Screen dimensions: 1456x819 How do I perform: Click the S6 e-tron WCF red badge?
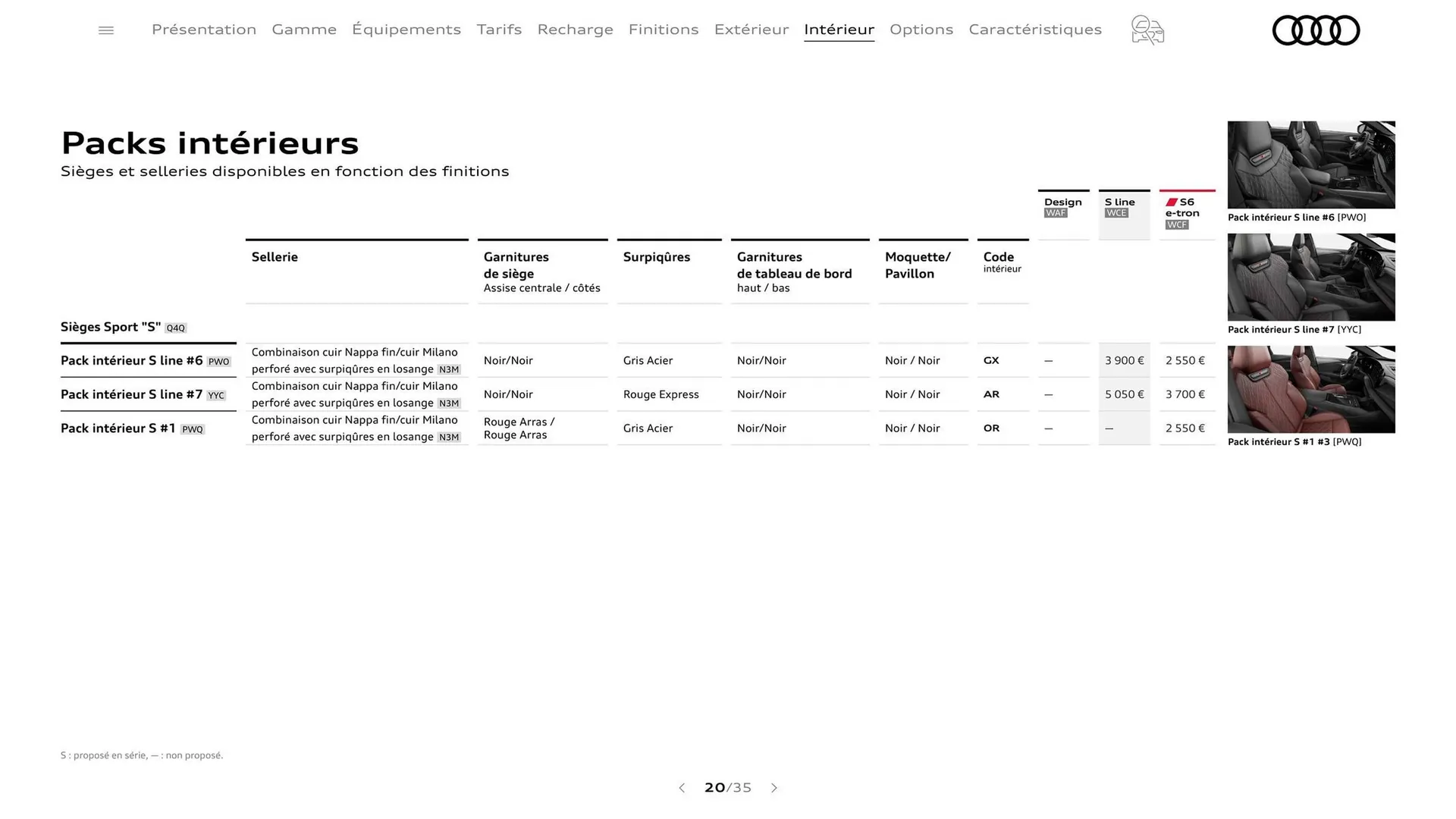[1186, 214]
